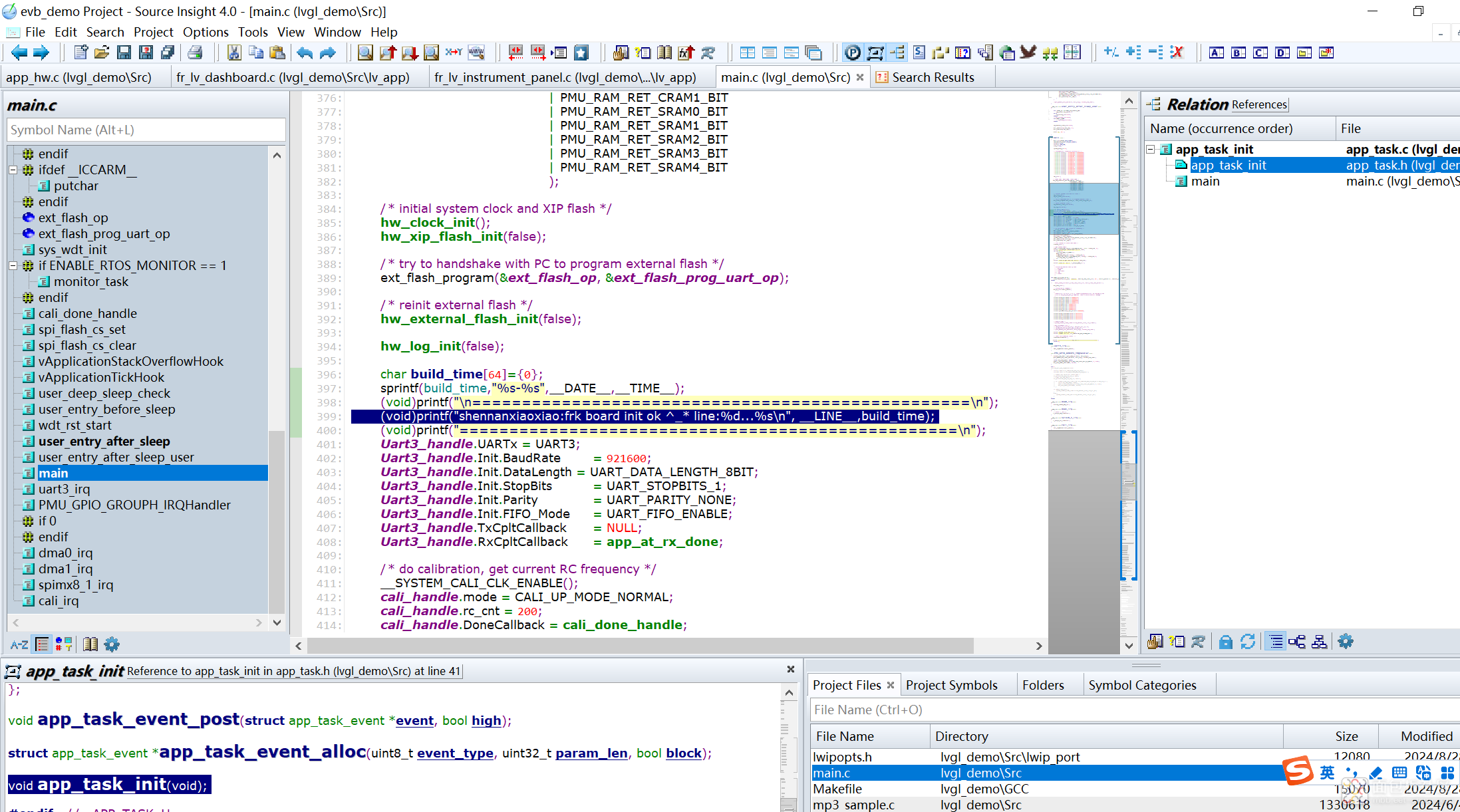Click code overview minimap highlighted region
Viewport: 1460px width, 812px height.
pos(1084,209)
